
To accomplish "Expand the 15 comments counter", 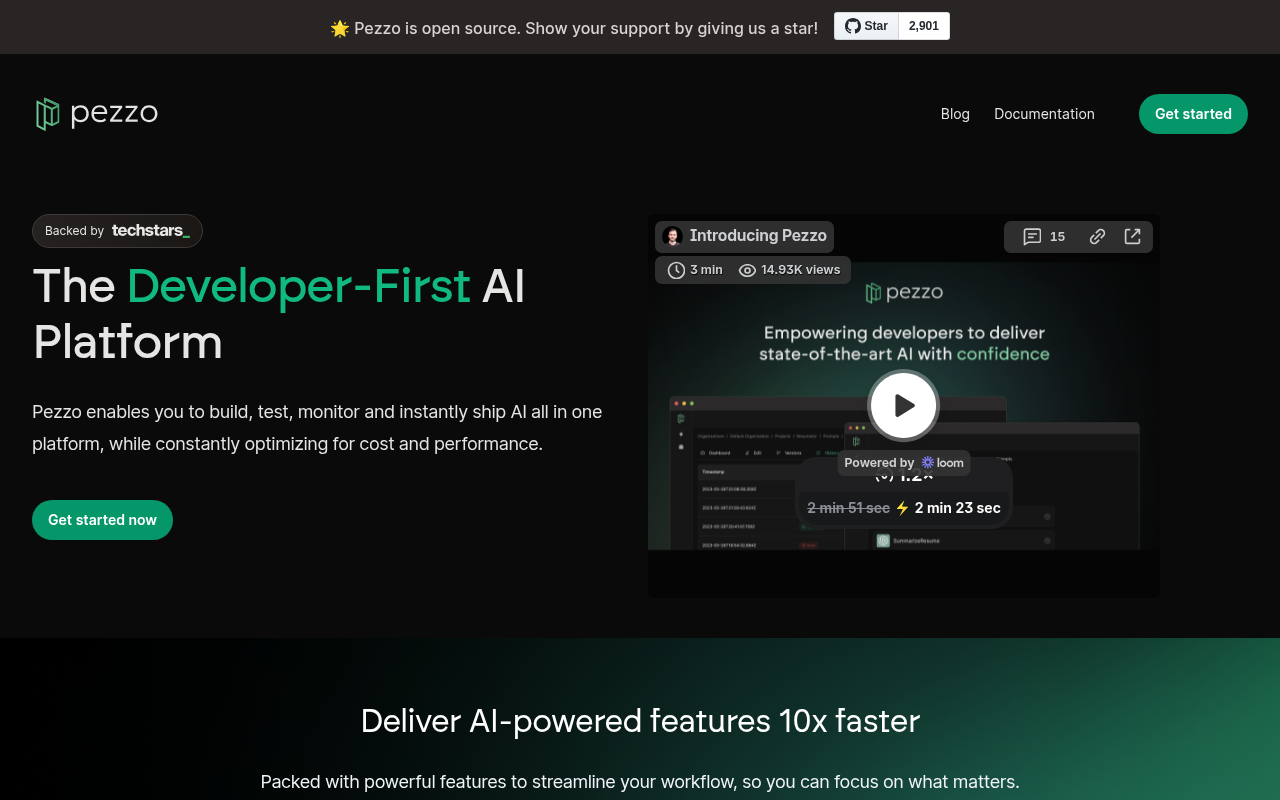I will click(1057, 236).
